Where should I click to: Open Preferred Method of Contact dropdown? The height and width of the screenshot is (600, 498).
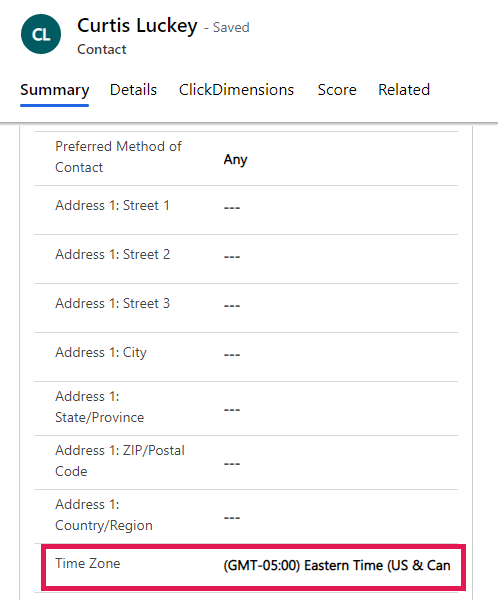point(341,159)
